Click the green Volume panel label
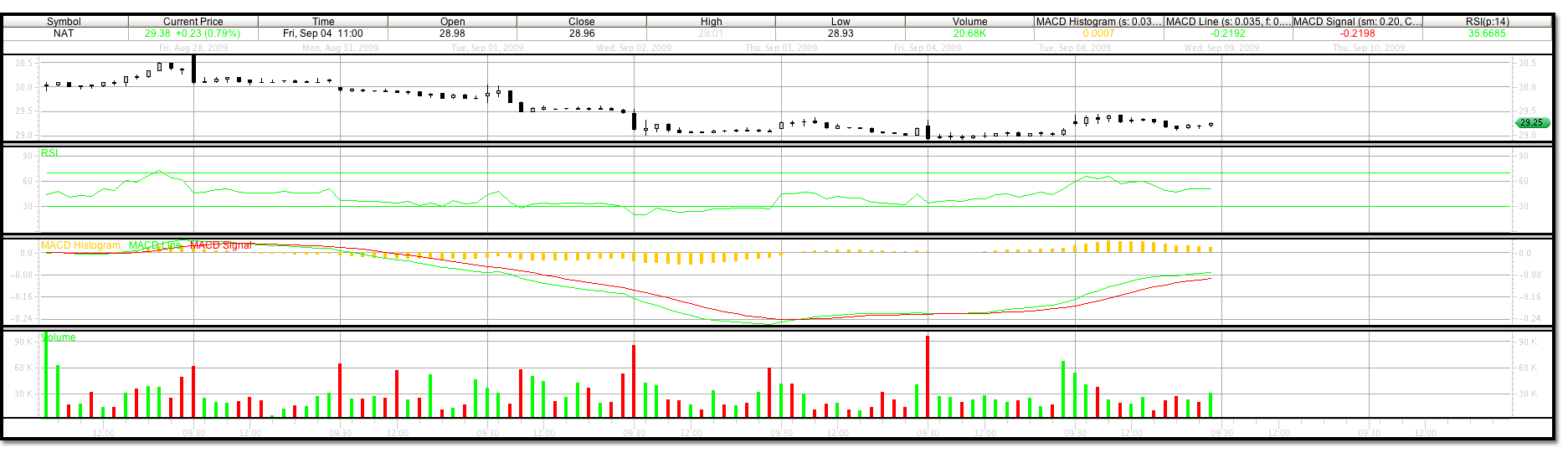This screenshot has height=453, width=1568. 59,337
